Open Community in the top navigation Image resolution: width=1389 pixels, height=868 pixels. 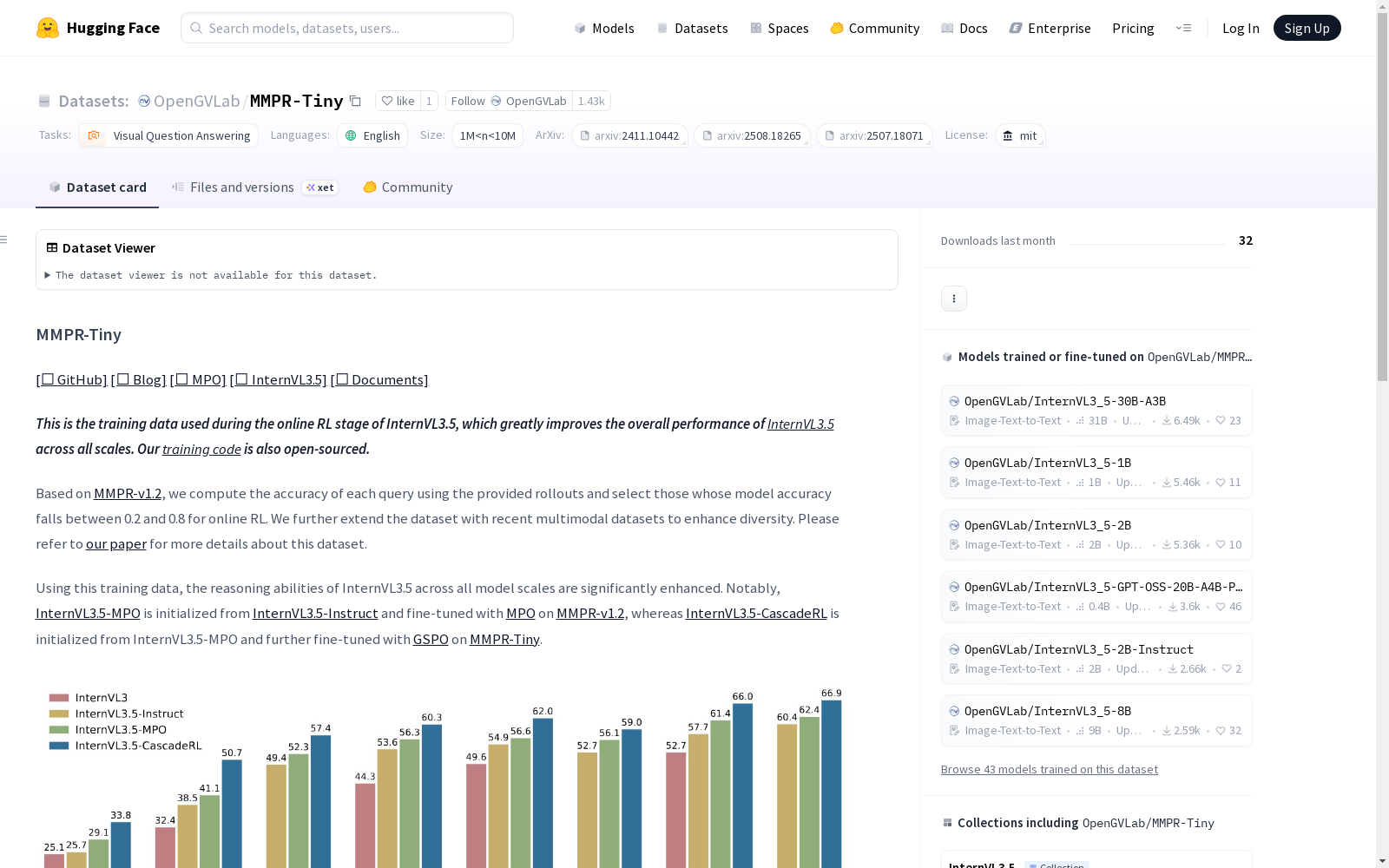tap(875, 28)
